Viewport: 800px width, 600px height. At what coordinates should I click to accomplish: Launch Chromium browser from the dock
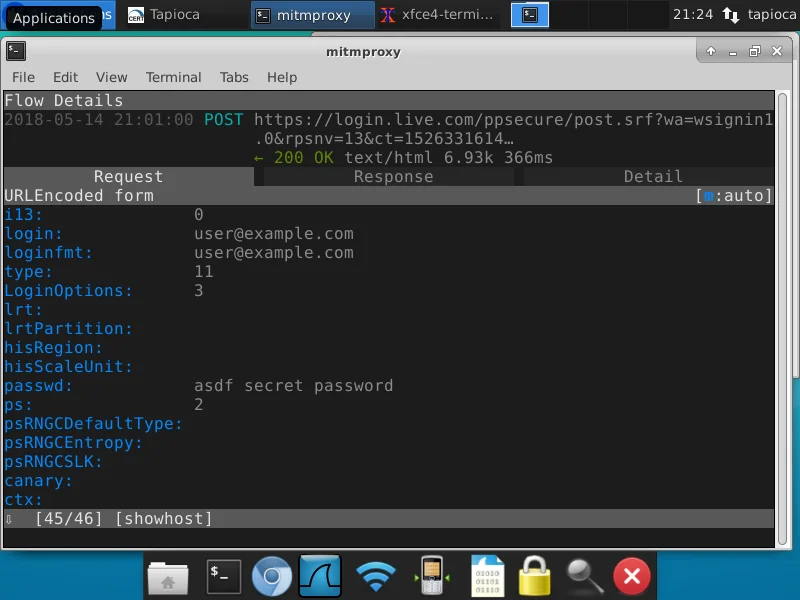coord(271,576)
